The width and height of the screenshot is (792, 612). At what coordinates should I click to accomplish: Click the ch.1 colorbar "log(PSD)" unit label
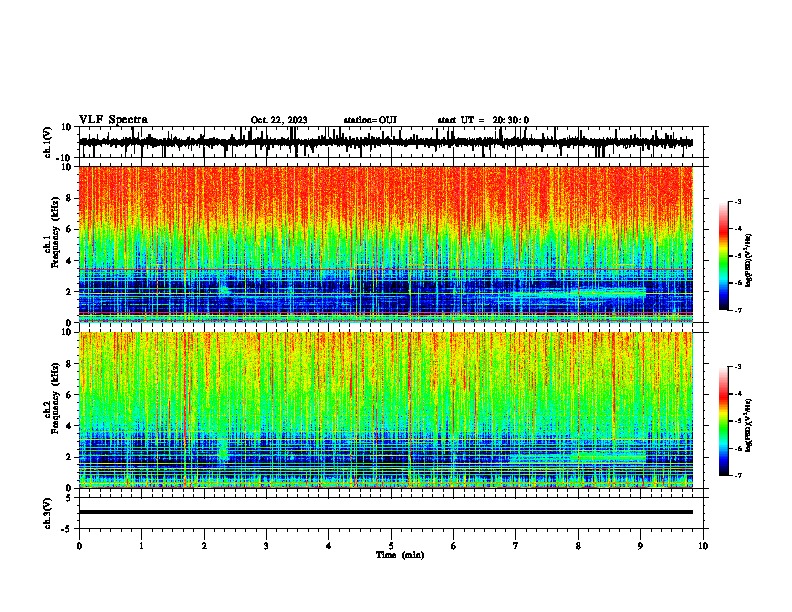coord(748,261)
